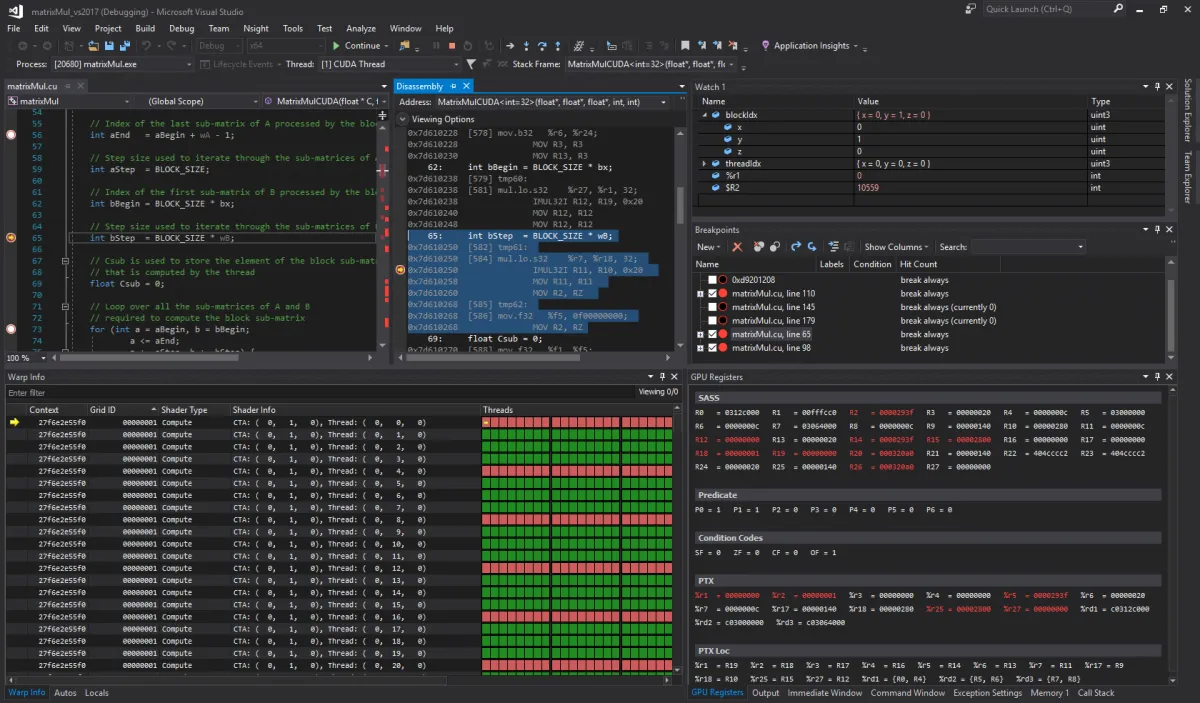Open the Analyze menu

(x=360, y=28)
